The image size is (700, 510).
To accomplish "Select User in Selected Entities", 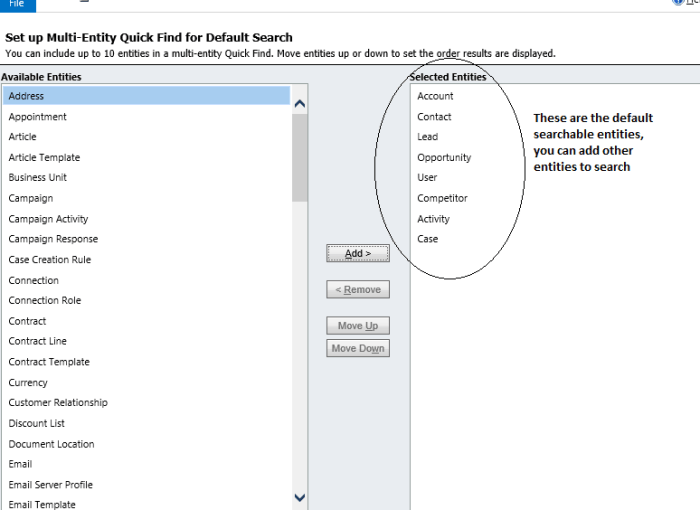I will tap(427, 177).
